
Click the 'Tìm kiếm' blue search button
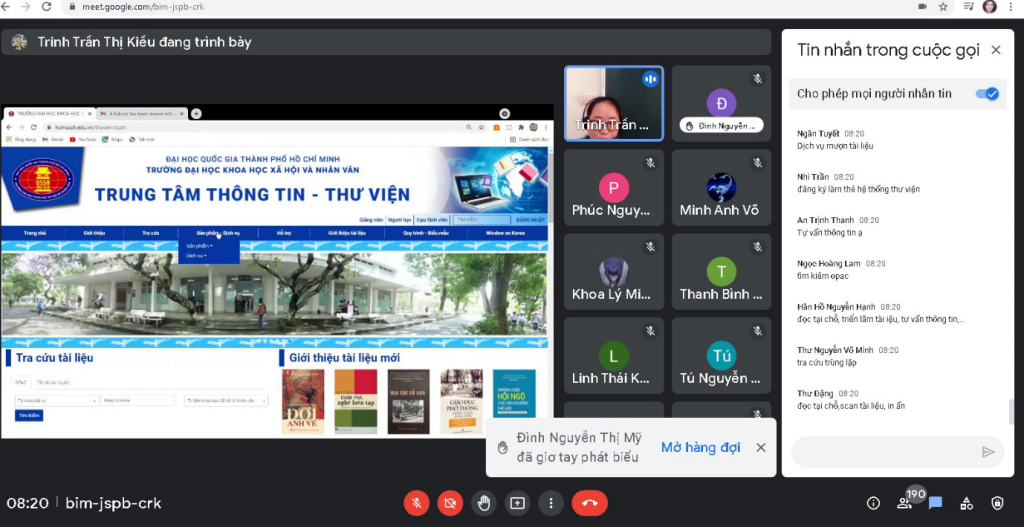(x=29, y=415)
